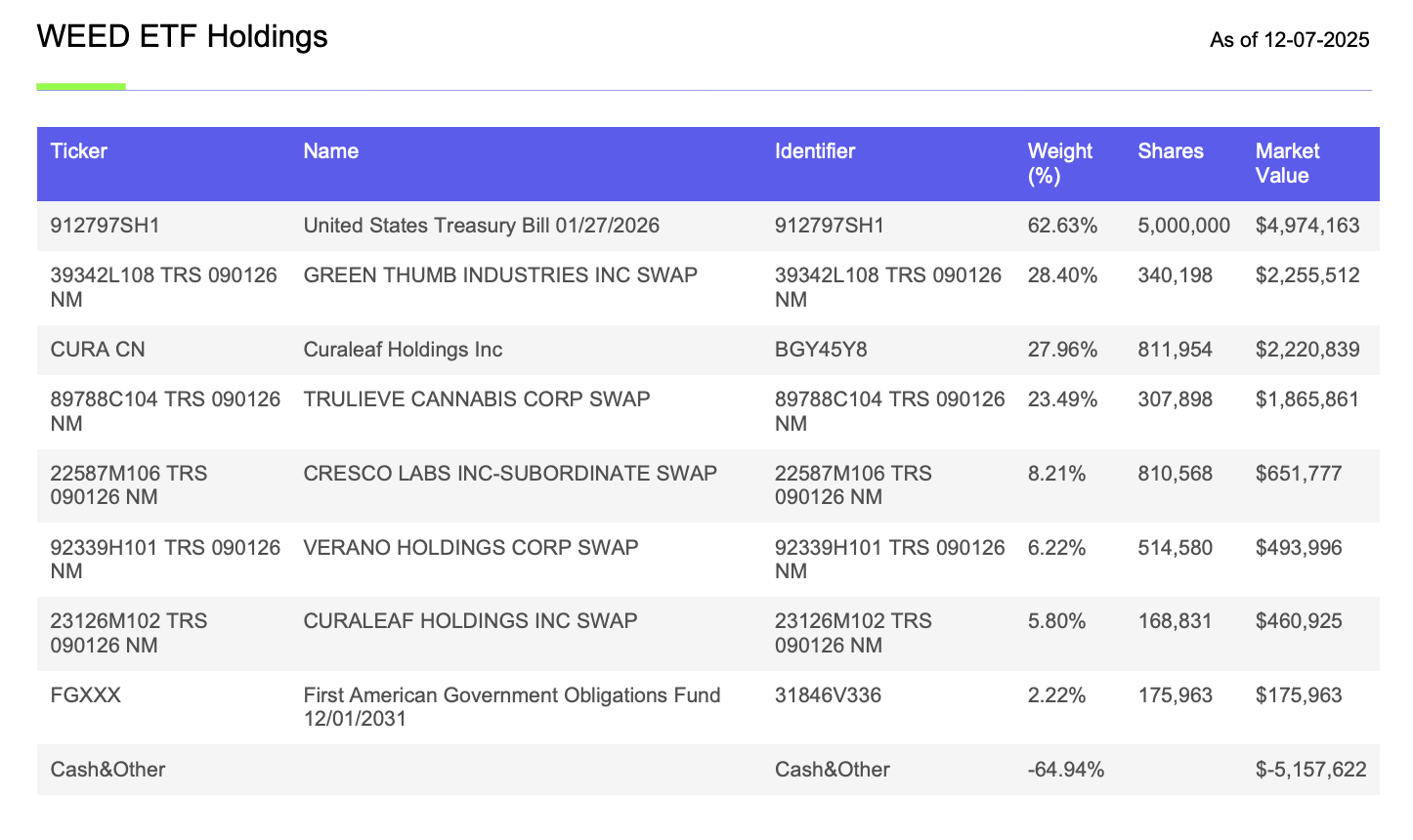Click Cash&Other in the Ticker column
Image resolution: width=1413 pixels, height=840 pixels.
pyautogui.click(x=107, y=770)
